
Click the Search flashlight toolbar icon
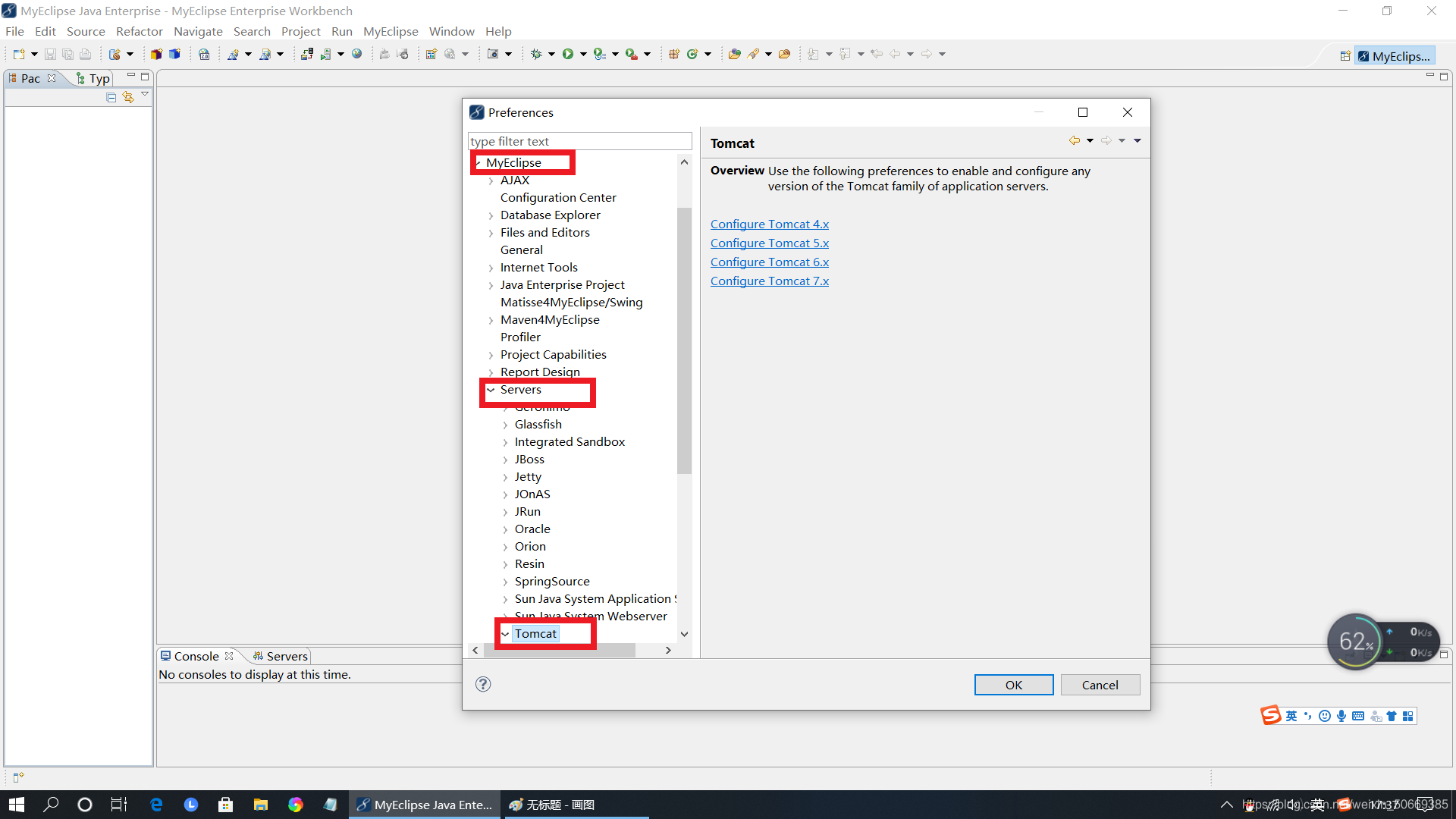(753, 54)
